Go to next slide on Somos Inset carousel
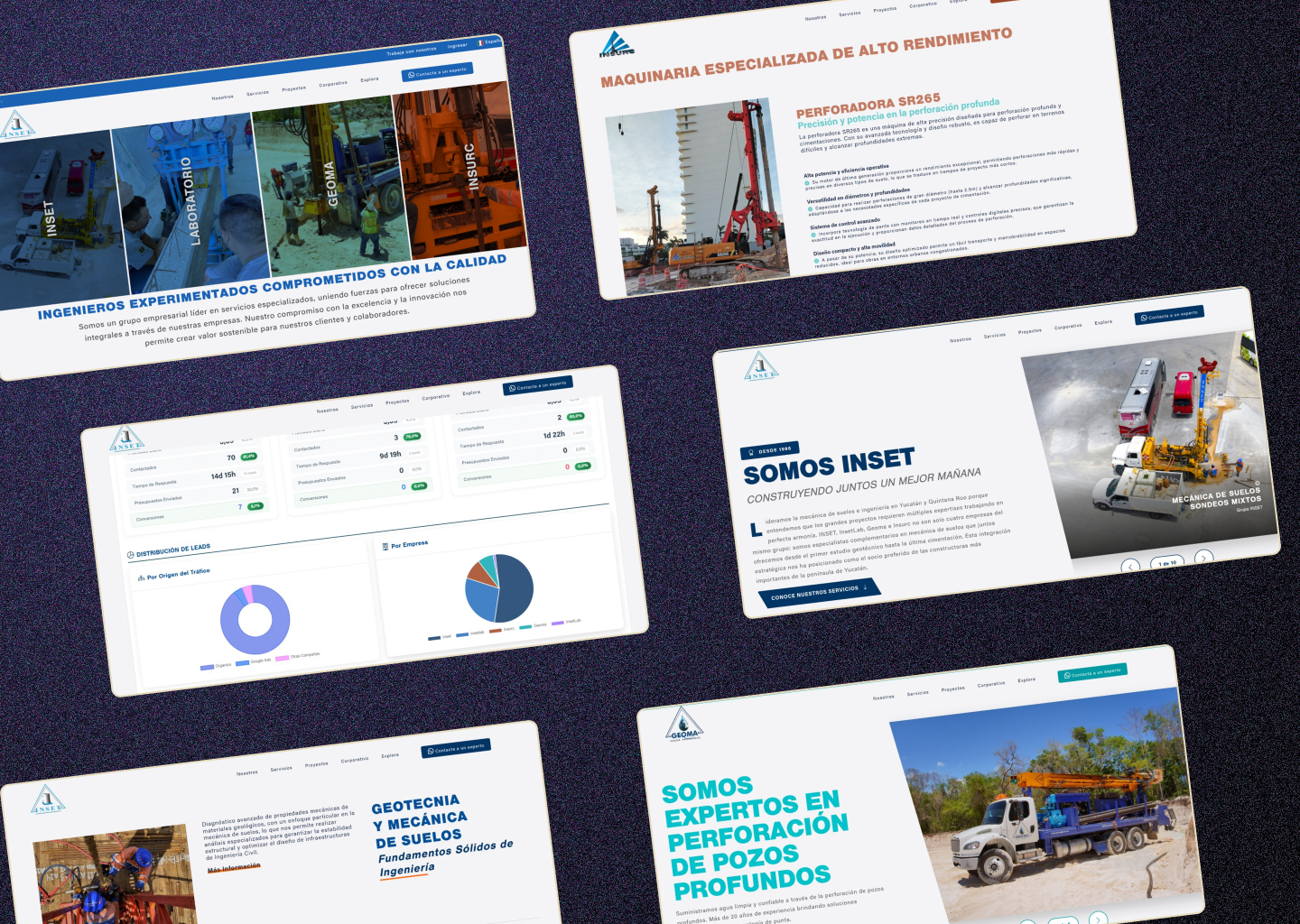This screenshot has width=1300, height=924. click(1202, 559)
